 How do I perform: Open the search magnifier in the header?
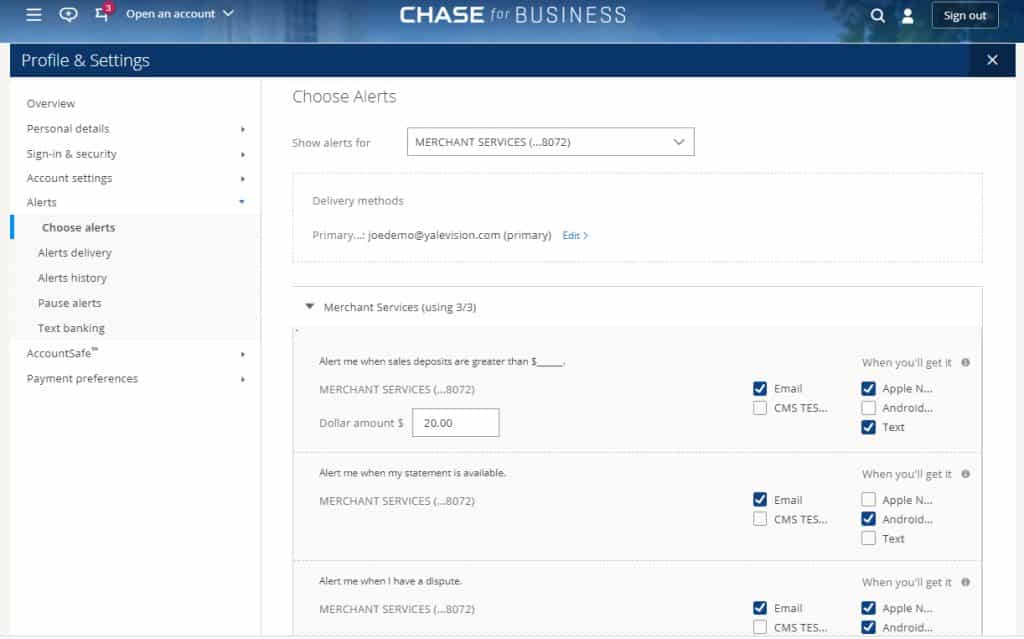pyautogui.click(x=878, y=16)
